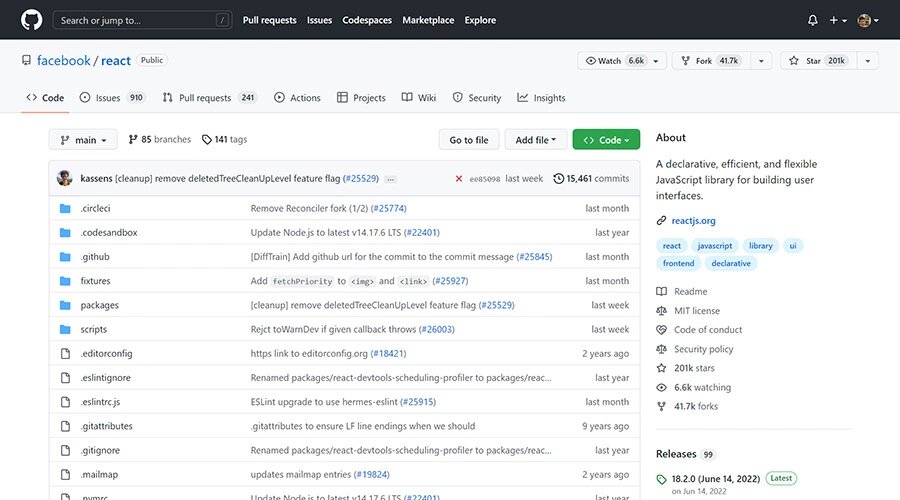Open the fixtures folder
This screenshot has height=500, width=900.
click(x=95, y=281)
